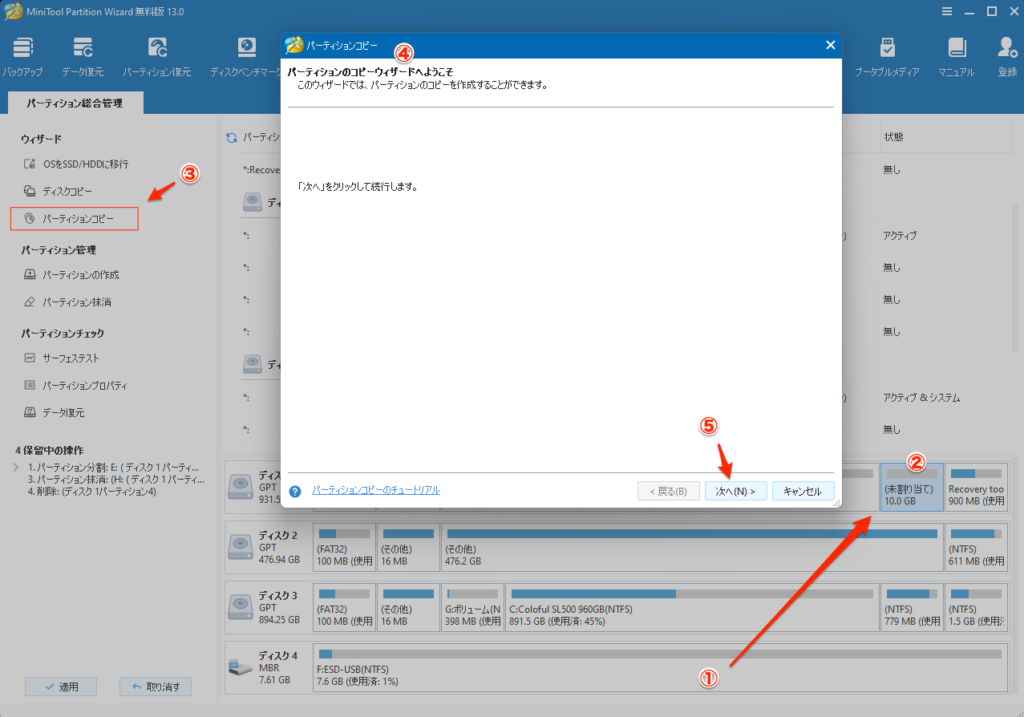
Task: Open the ブータブルメディア tool
Action: [886, 56]
